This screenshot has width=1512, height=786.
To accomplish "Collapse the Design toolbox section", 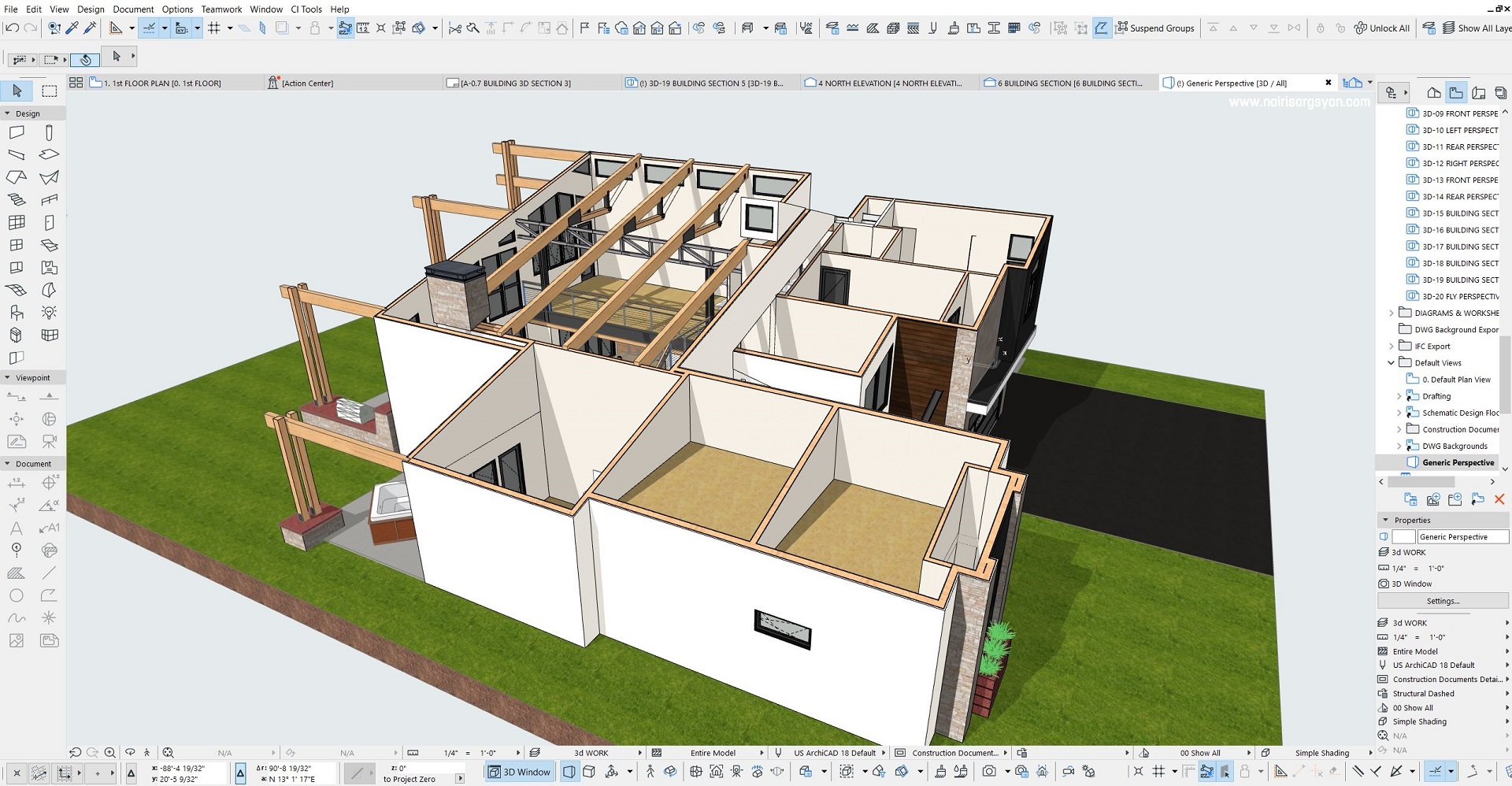I will (7, 113).
